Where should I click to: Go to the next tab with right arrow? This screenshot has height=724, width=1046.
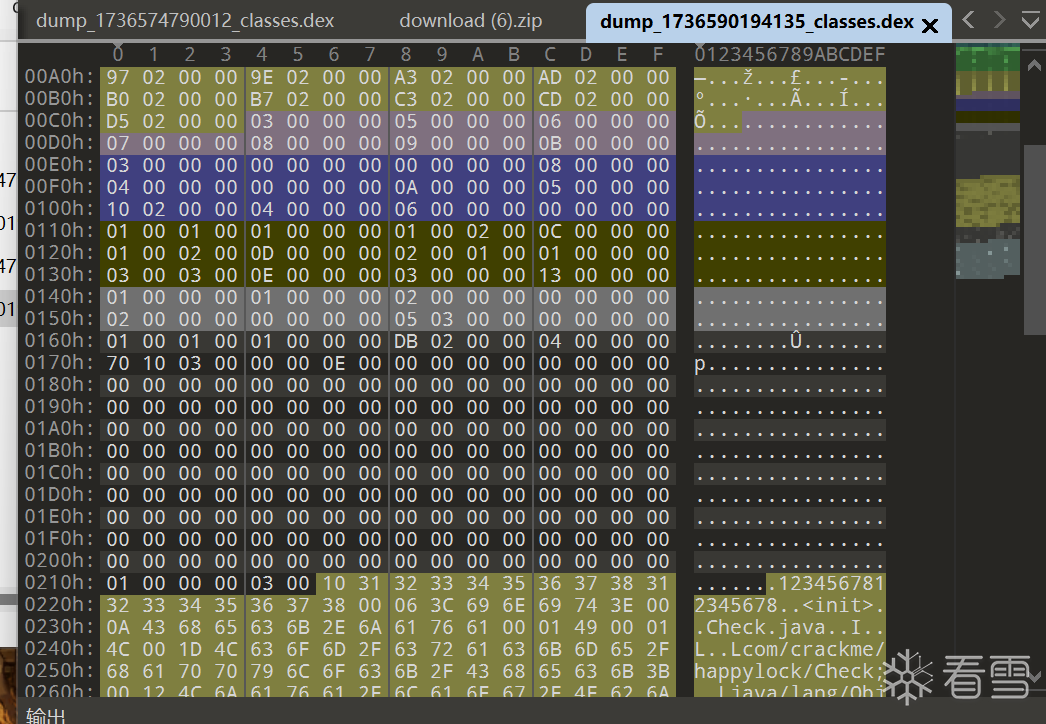tap(999, 20)
